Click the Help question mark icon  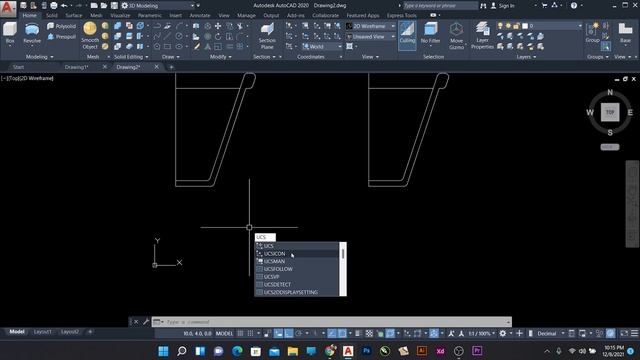[574, 6]
